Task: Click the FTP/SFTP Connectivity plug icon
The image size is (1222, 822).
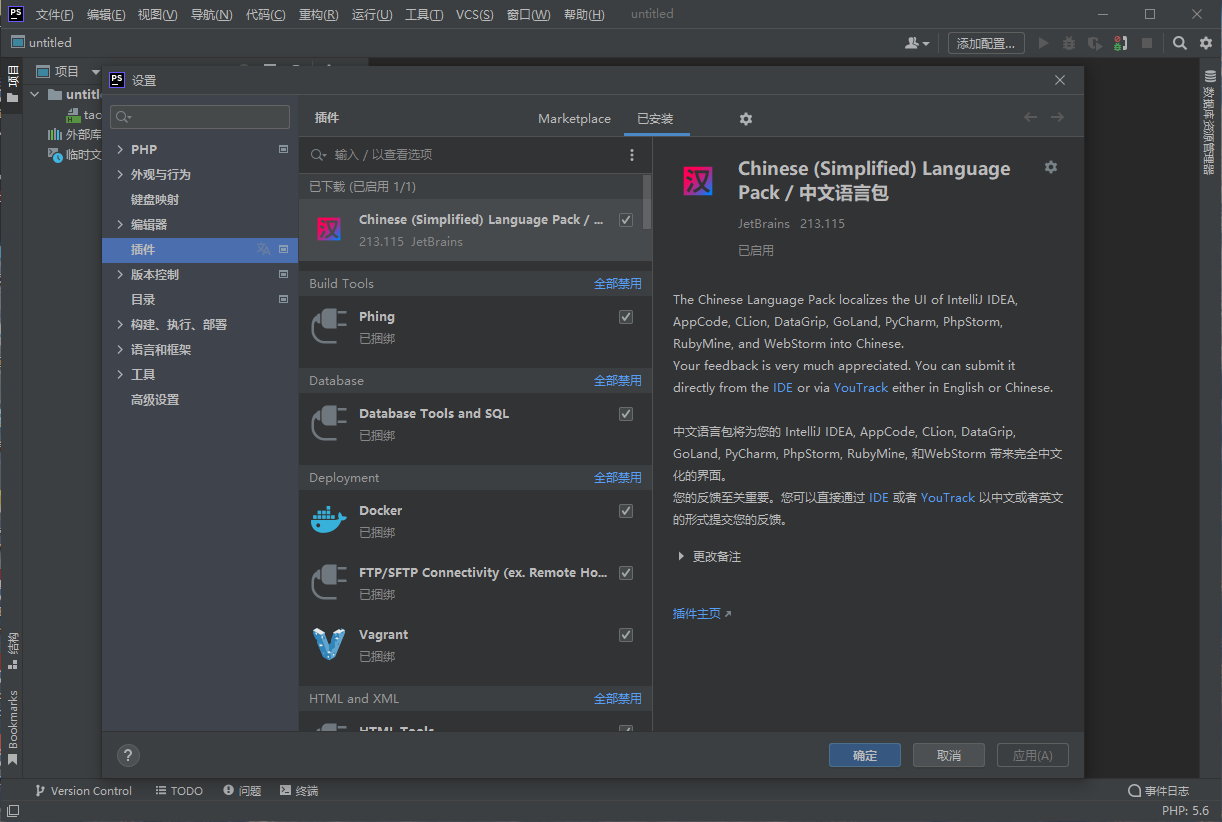Action: click(329, 583)
